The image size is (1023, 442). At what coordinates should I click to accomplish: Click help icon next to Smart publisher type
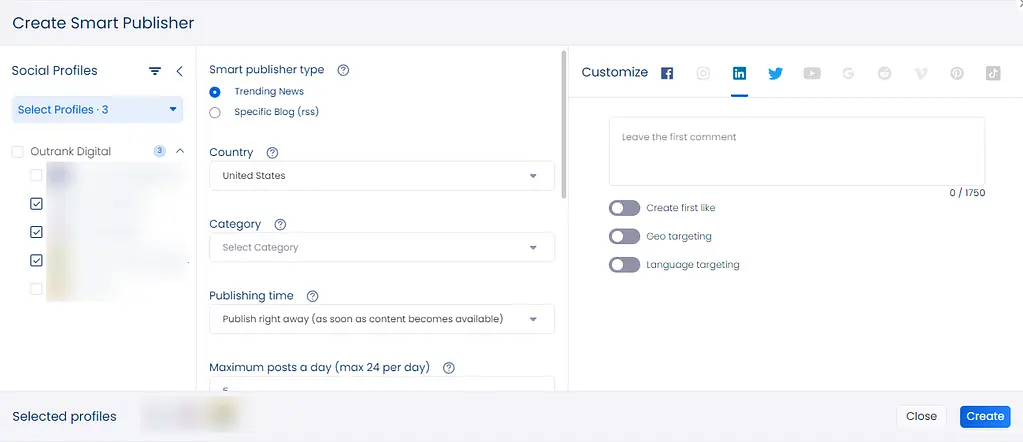click(343, 70)
